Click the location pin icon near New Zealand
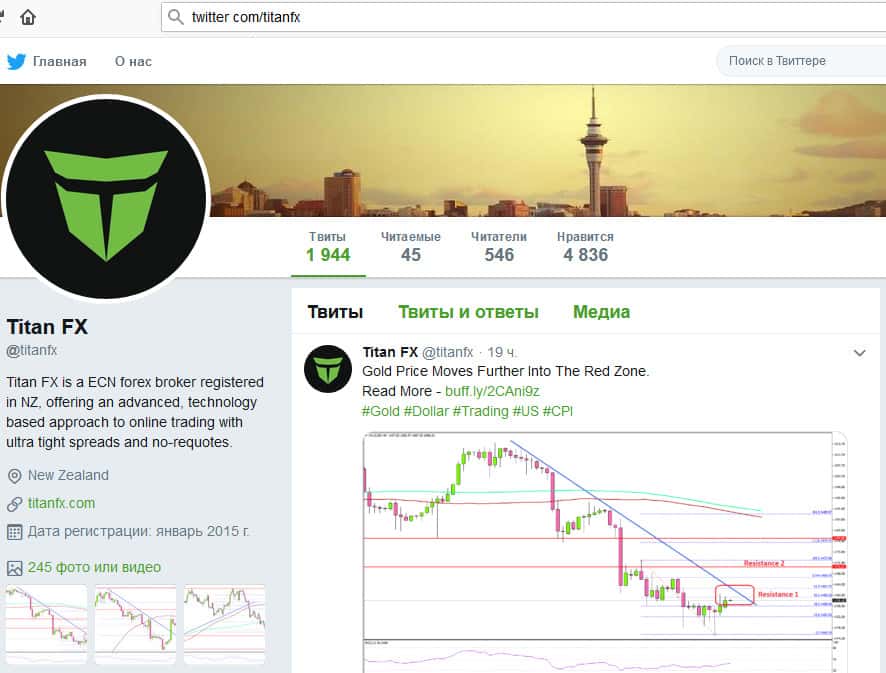This screenshot has width=886, height=673. (x=15, y=476)
